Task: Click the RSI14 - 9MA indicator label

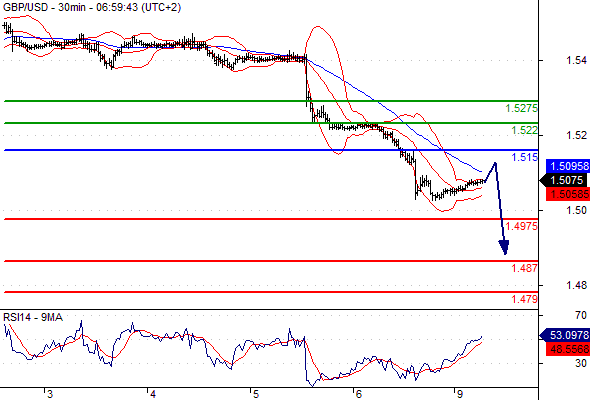Action: (33, 317)
